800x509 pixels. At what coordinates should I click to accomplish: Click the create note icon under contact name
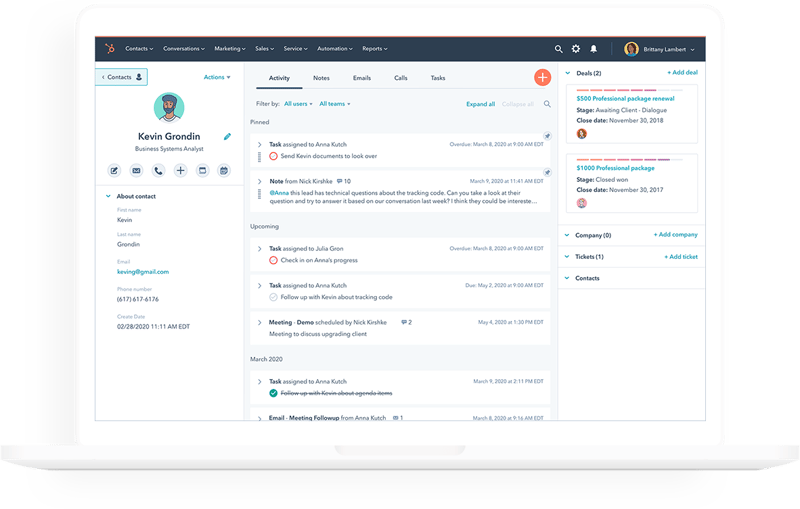[x=114, y=171]
